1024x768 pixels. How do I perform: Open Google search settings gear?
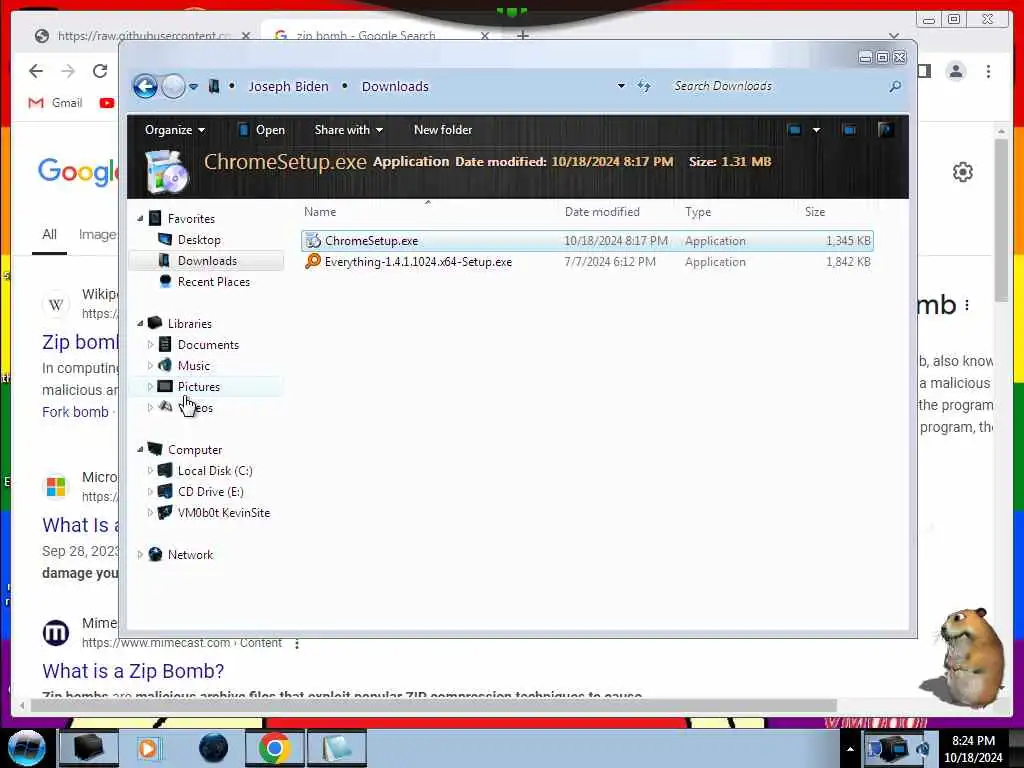point(963,172)
